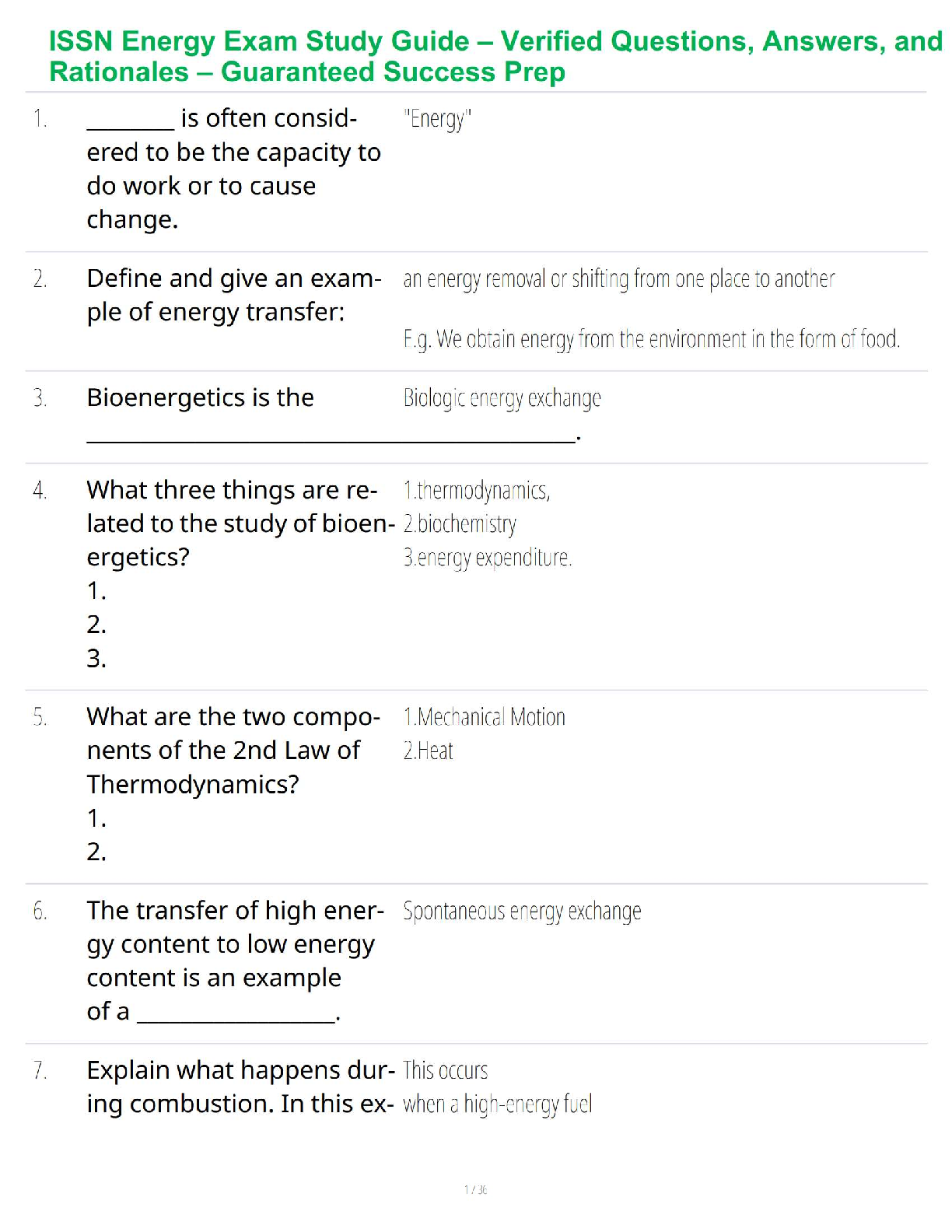This screenshot has height=1232, width=952.
Task: Click the "Spontaneous energy exchange" answer
Action: click(x=522, y=911)
